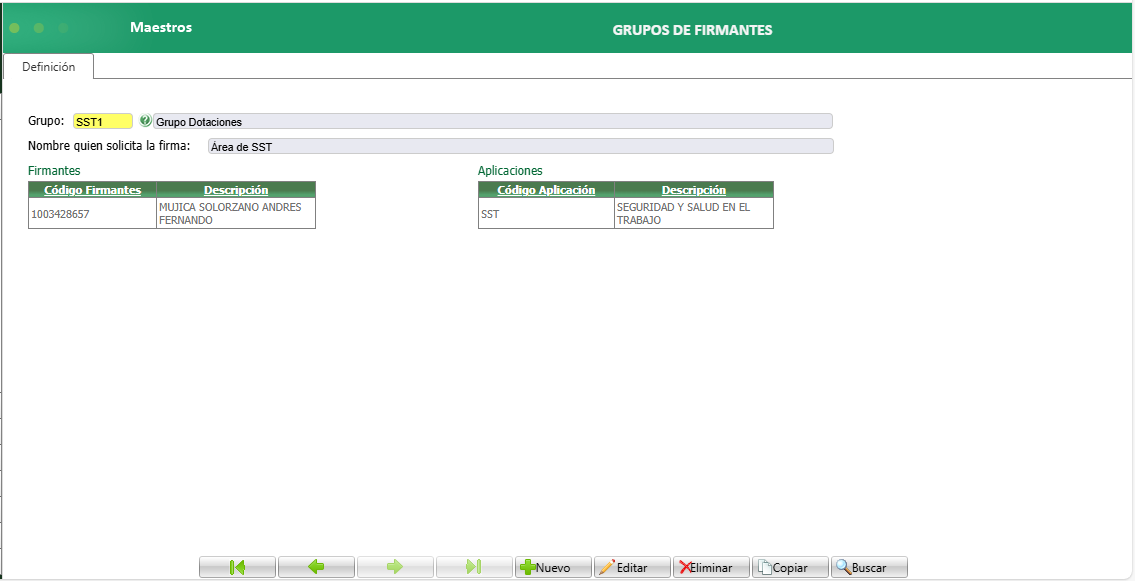Sort by Código Firmantes column header
The image size is (1135, 581).
(93, 190)
